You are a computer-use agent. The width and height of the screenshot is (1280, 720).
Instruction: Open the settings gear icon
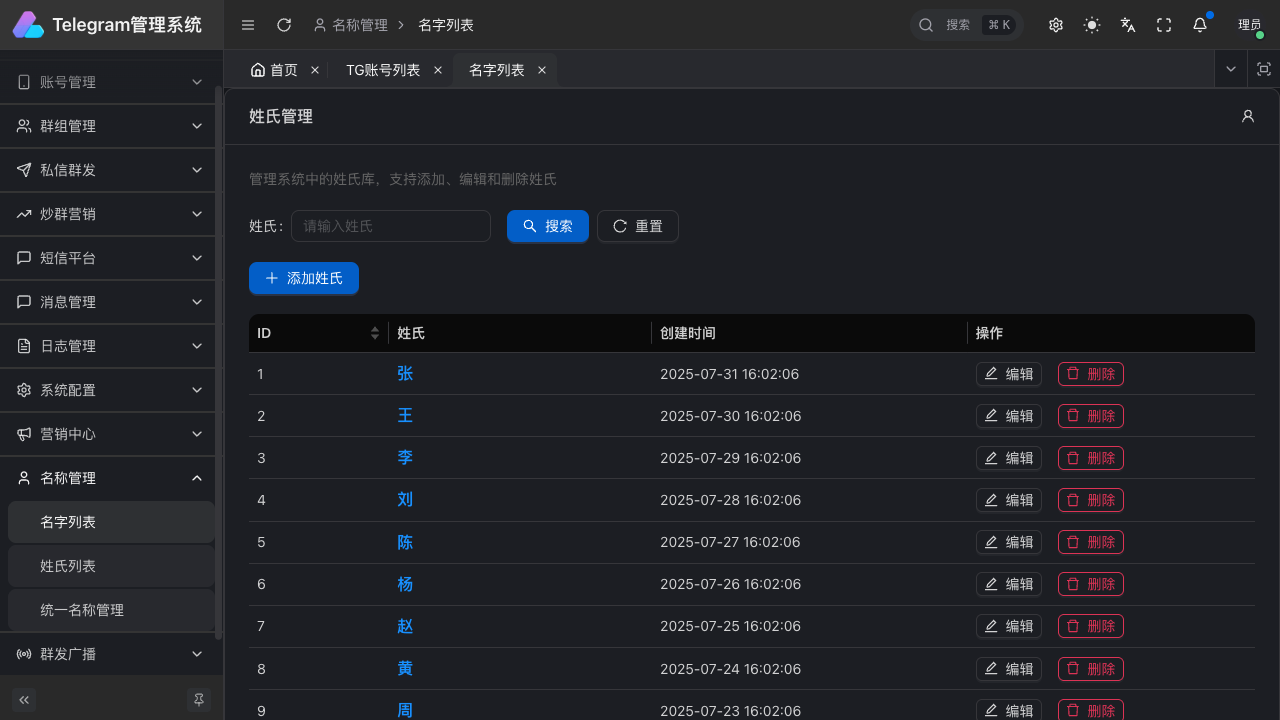point(1056,25)
